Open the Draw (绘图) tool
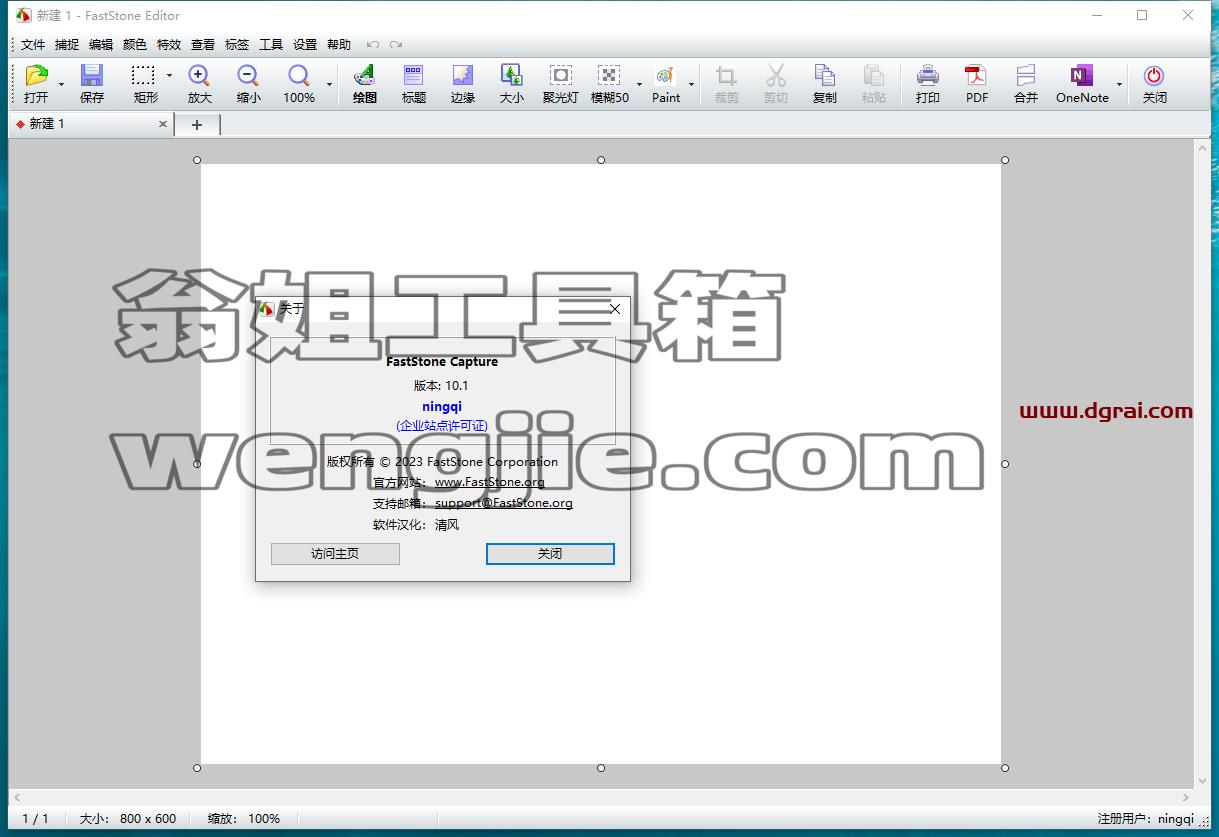The width and height of the screenshot is (1219, 837). pyautogui.click(x=365, y=76)
